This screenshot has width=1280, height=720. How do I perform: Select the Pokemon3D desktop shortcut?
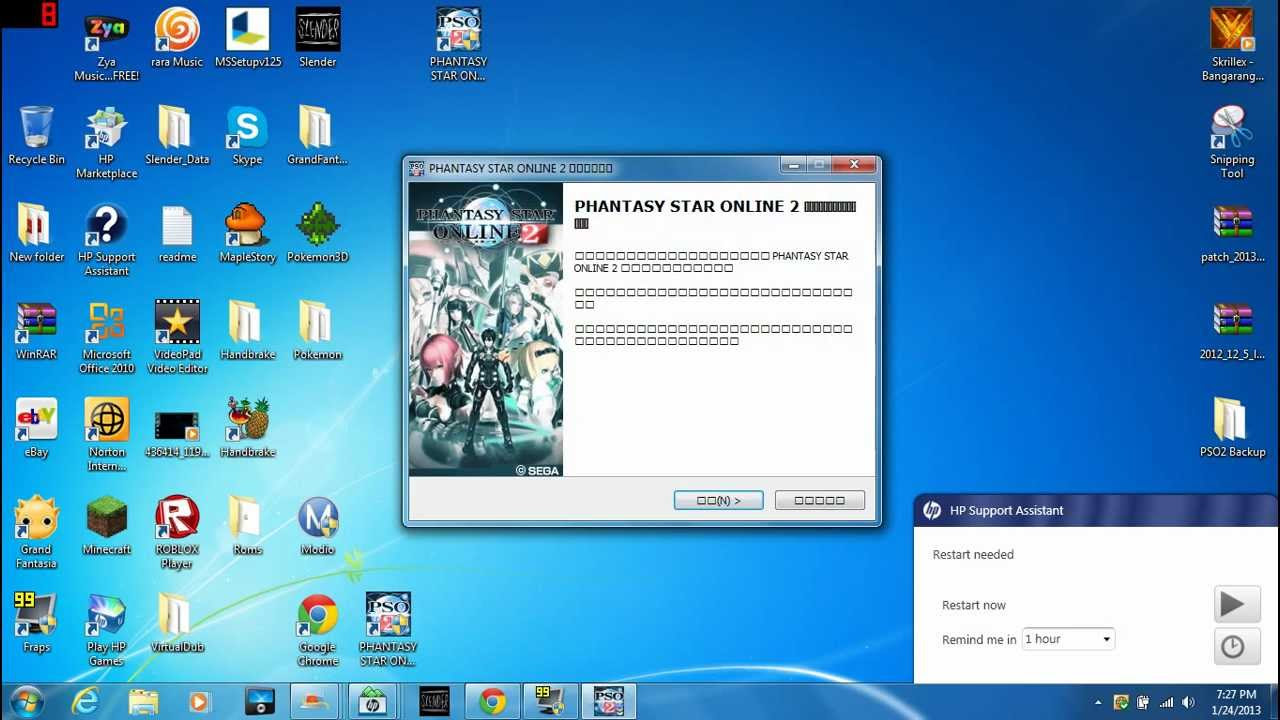click(x=318, y=233)
